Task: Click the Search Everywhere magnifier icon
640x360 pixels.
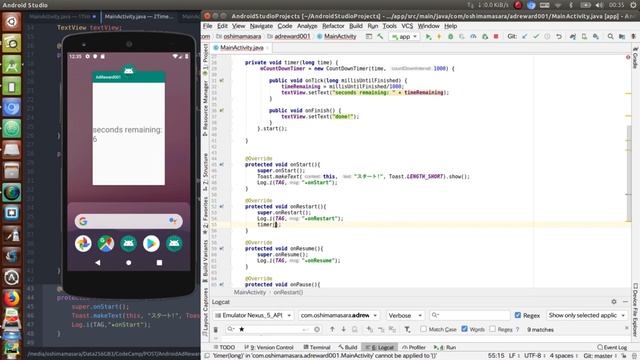Action: (610, 37)
